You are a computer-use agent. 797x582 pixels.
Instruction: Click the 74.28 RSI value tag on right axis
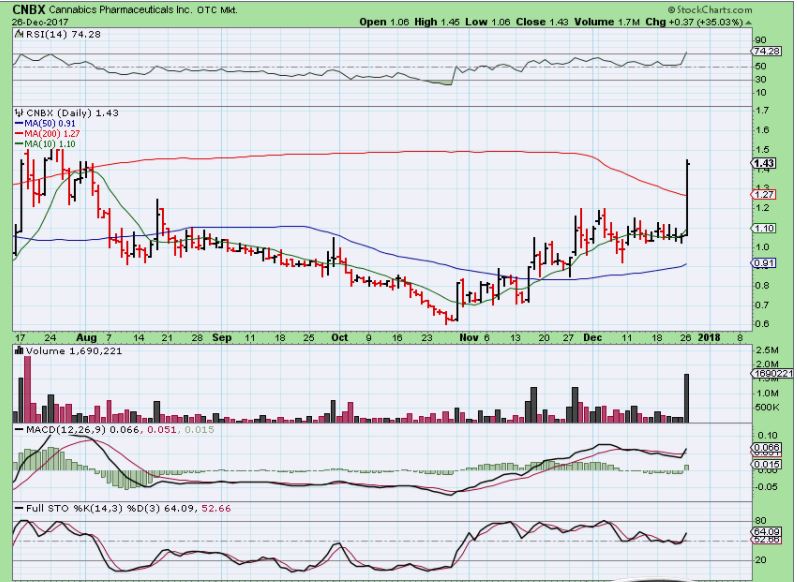pos(767,51)
